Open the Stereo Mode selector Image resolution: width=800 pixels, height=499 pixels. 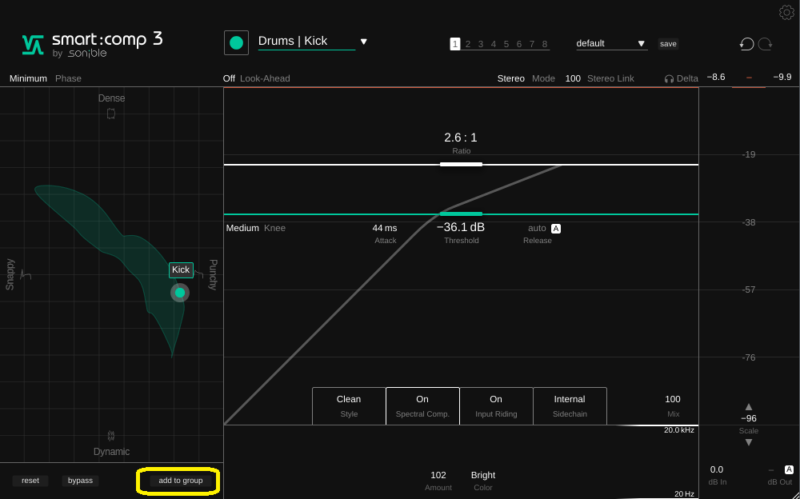click(x=511, y=78)
